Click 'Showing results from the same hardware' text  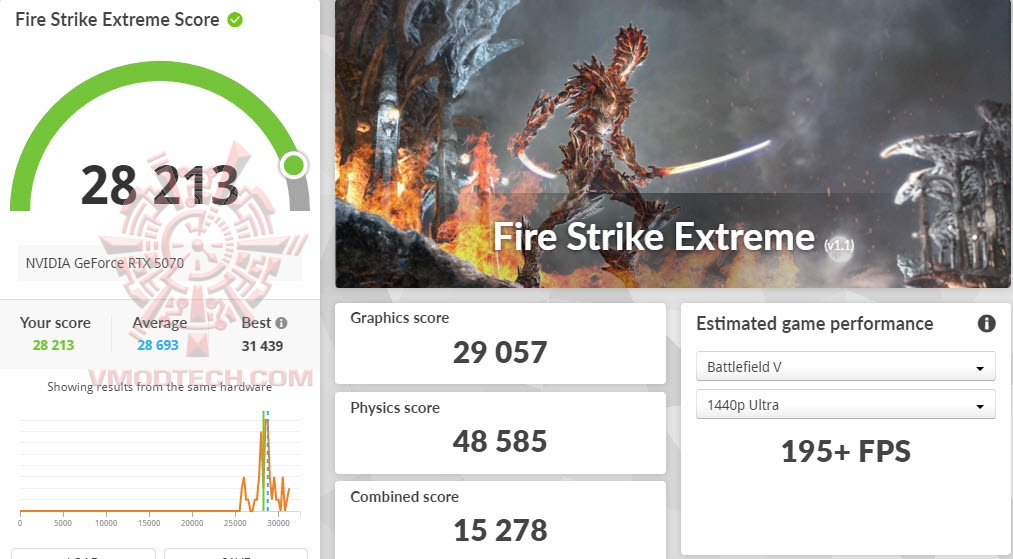(160, 387)
